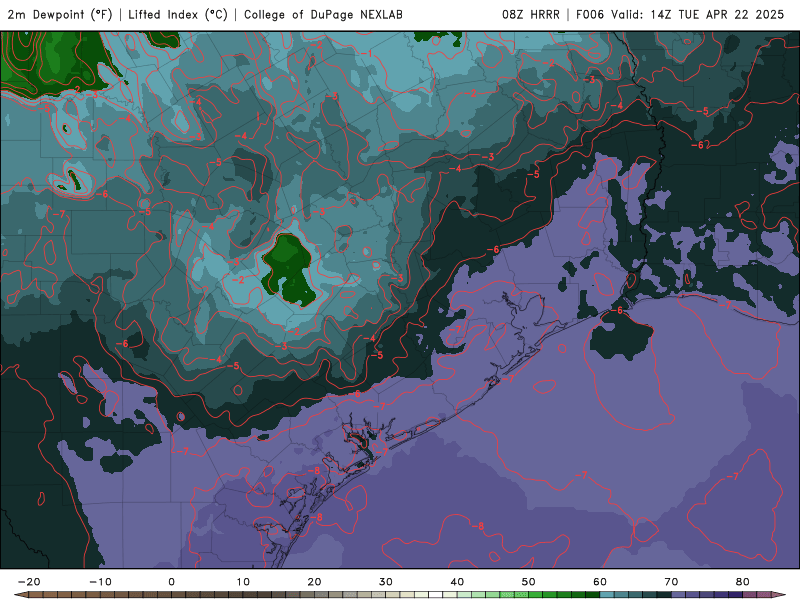This screenshot has height=600, width=800.
Task: Click the brown color bar segment under -20
Action: (x=36, y=595)
